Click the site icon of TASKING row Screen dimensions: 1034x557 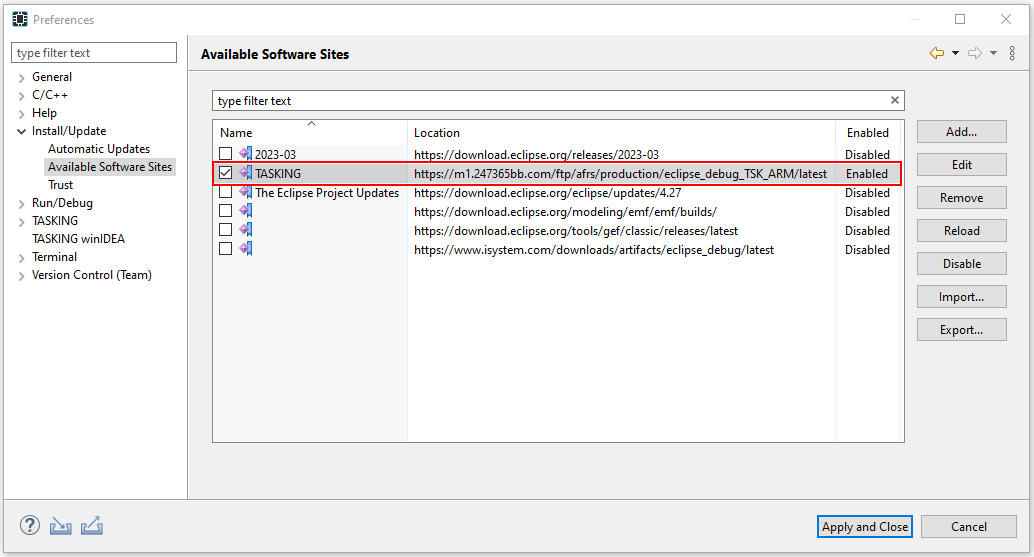[x=245, y=173]
